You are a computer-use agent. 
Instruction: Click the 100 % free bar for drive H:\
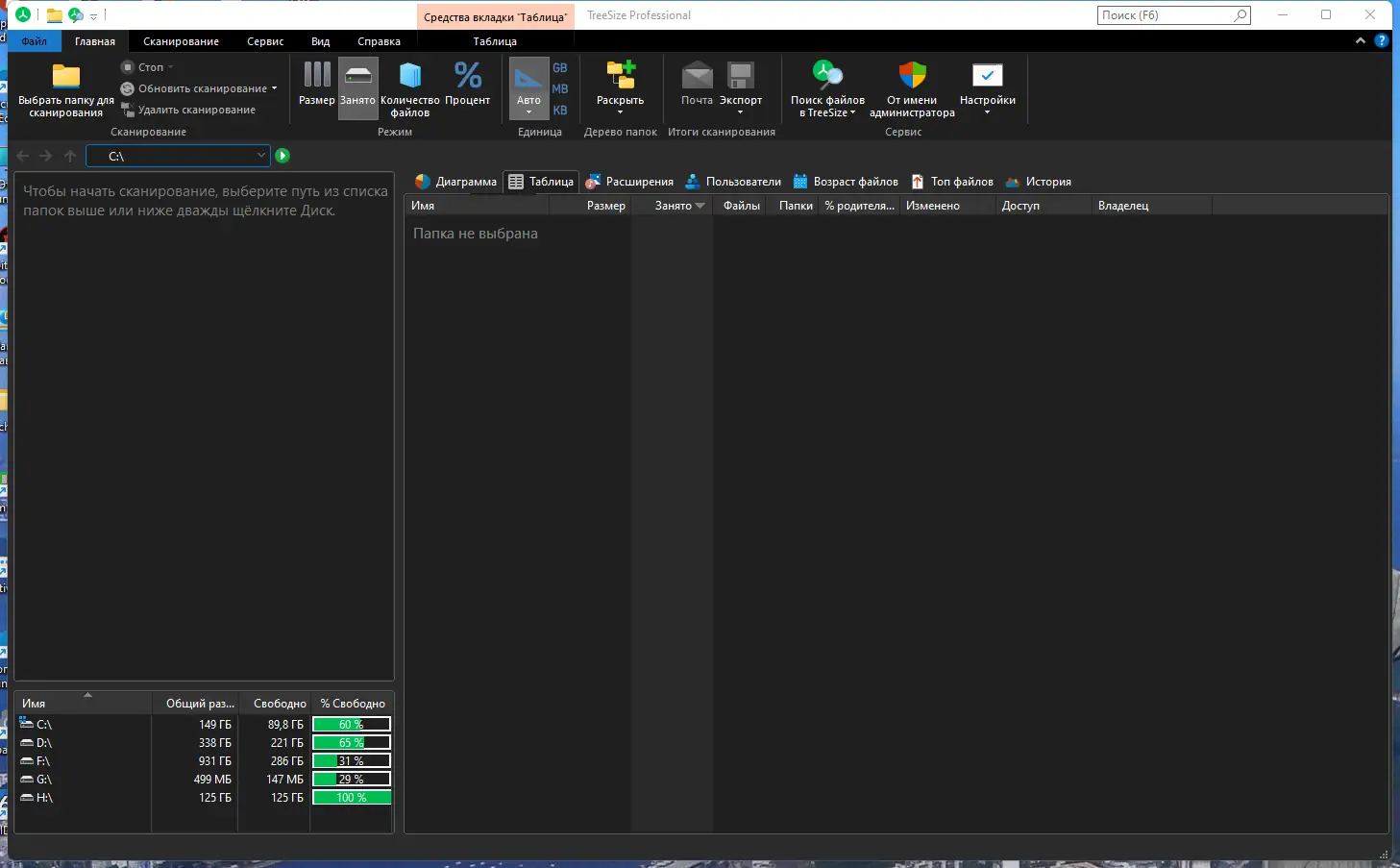pos(352,798)
